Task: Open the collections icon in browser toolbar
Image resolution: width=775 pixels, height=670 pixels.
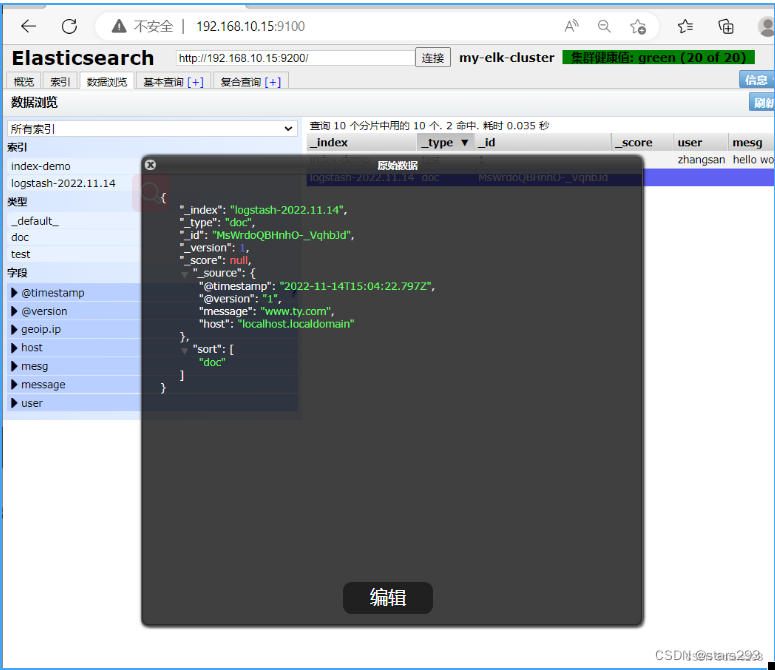Action: [726, 26]
